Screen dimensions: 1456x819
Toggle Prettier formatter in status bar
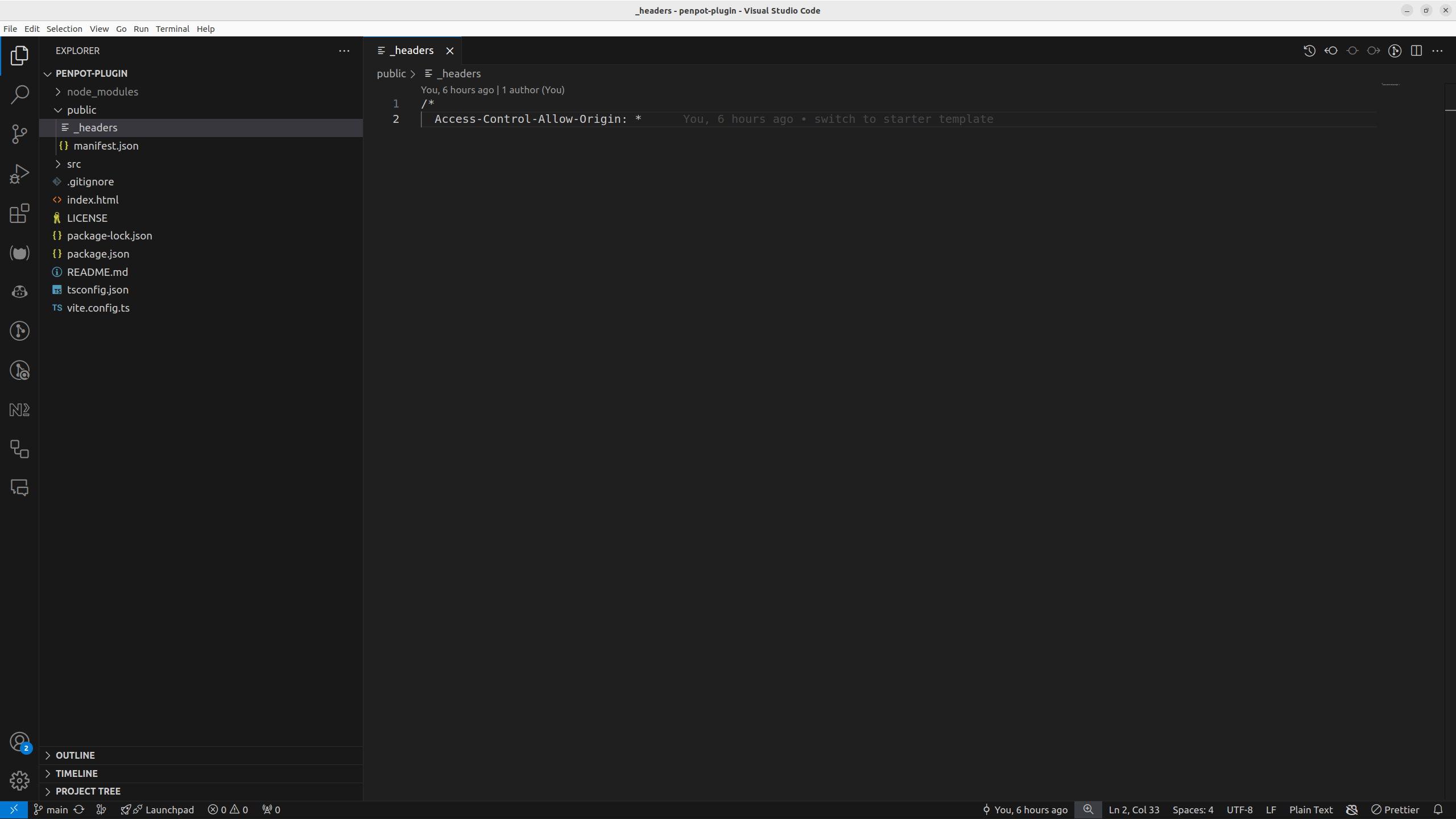tap(1395, 809)
